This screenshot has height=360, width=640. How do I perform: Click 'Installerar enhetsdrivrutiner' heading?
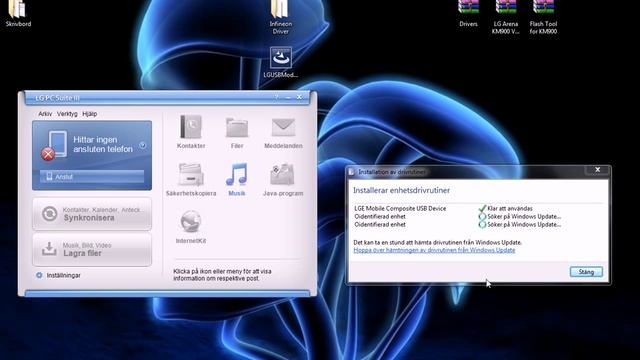401,190
